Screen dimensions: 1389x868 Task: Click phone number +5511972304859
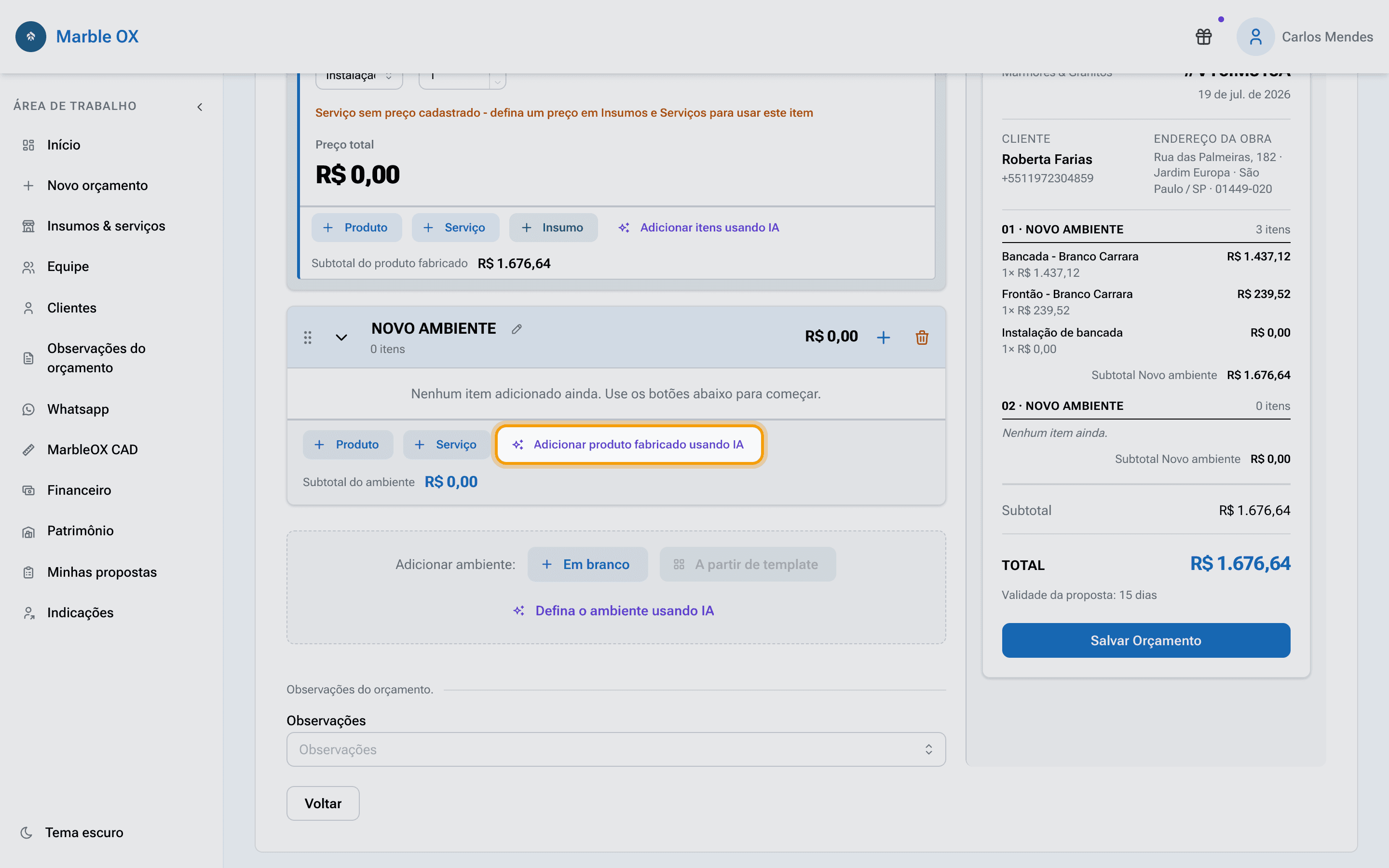1048,178
